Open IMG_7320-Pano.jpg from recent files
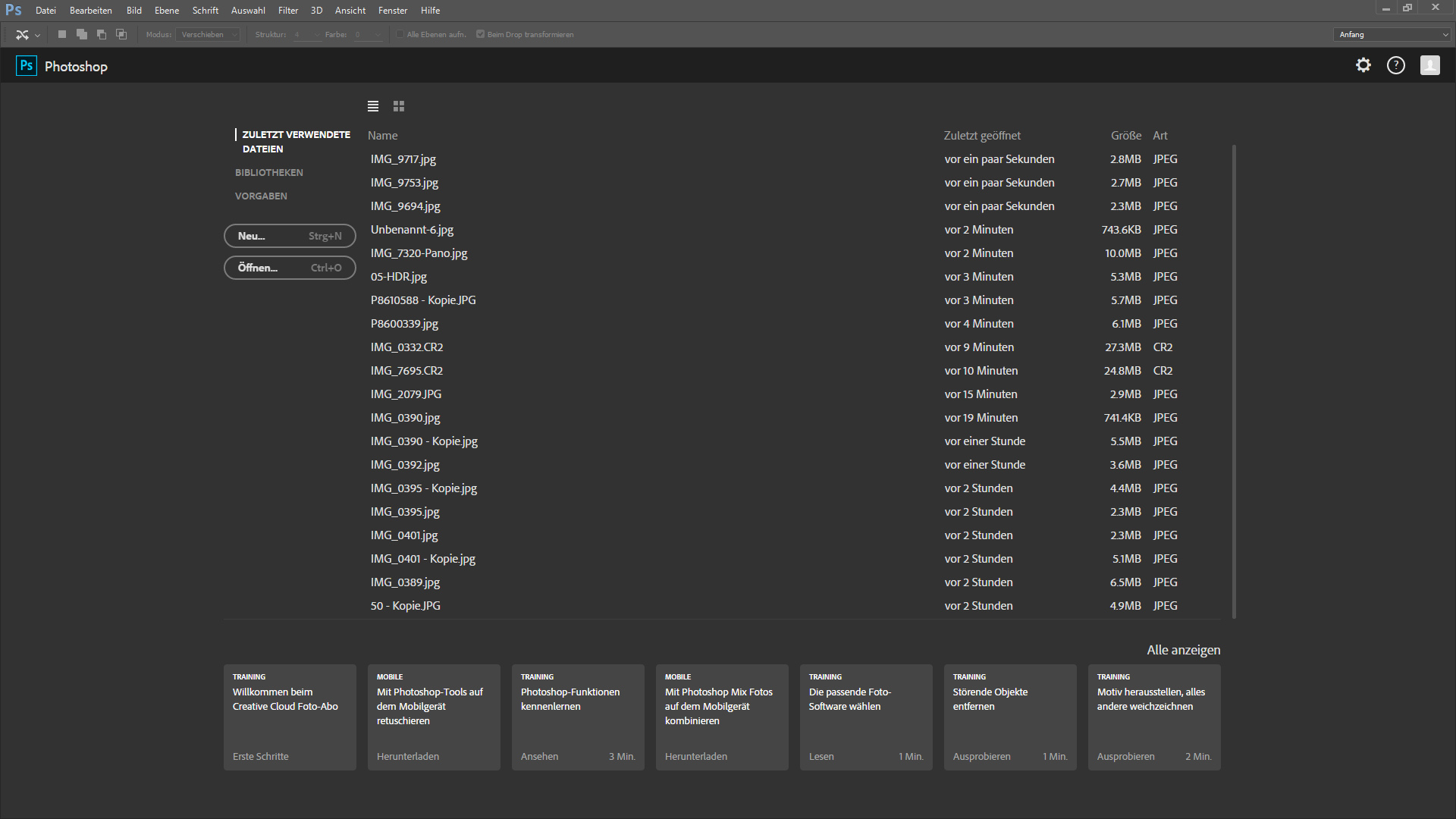The width and height of the screenshot is (1456, 819). point(419,253)
